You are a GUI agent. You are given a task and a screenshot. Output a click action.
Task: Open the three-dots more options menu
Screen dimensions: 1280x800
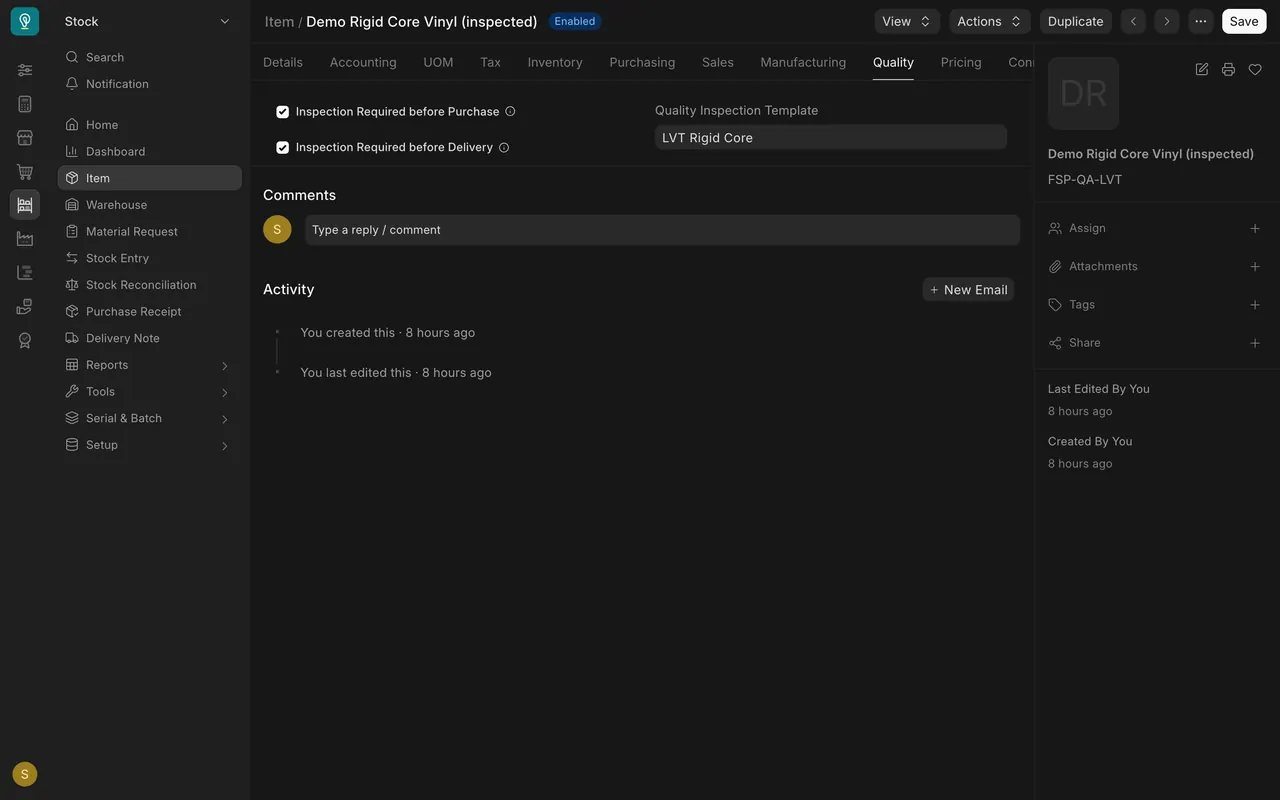(1200, 21)
